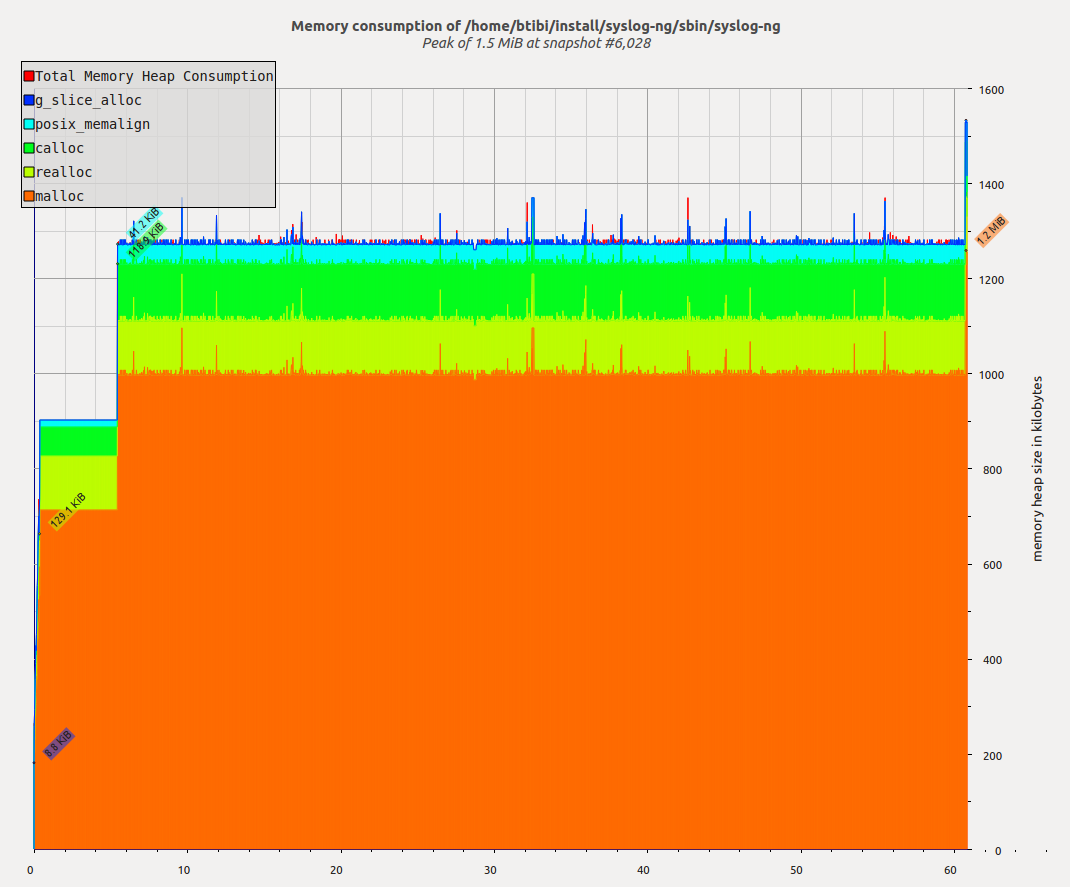Viewport: 1070px width, 887px height.
Task: Click the "Peak of 1.5 MiB" subtitle
Action: pyautogui.click(x=536, y=43)
